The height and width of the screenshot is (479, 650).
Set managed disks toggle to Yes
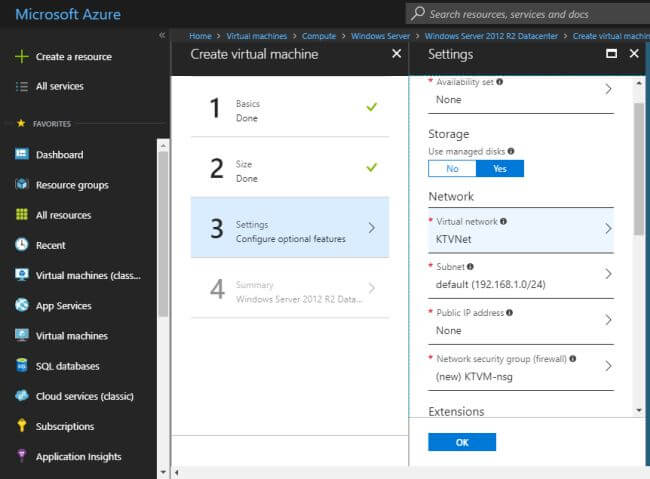500,168
